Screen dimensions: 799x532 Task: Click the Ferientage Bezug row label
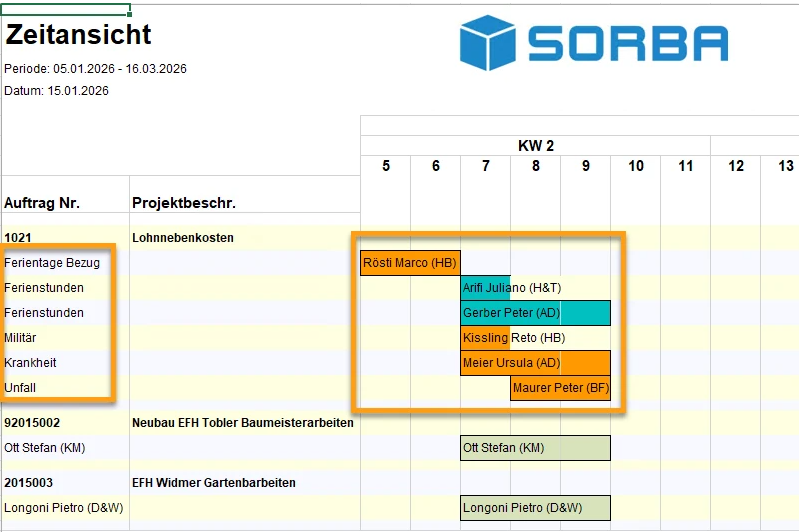[x=52, y=263]
